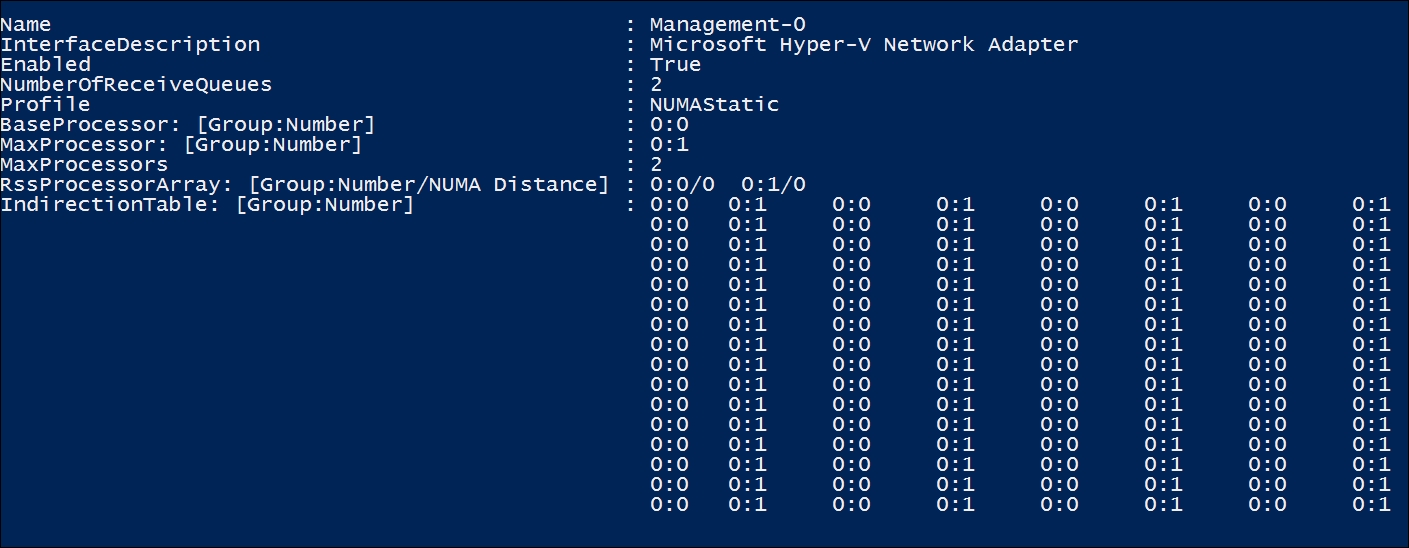The image size is (1409, 548).
Task: Click the NumberOfReceiveQueues property label
Action: click(136, 84)
